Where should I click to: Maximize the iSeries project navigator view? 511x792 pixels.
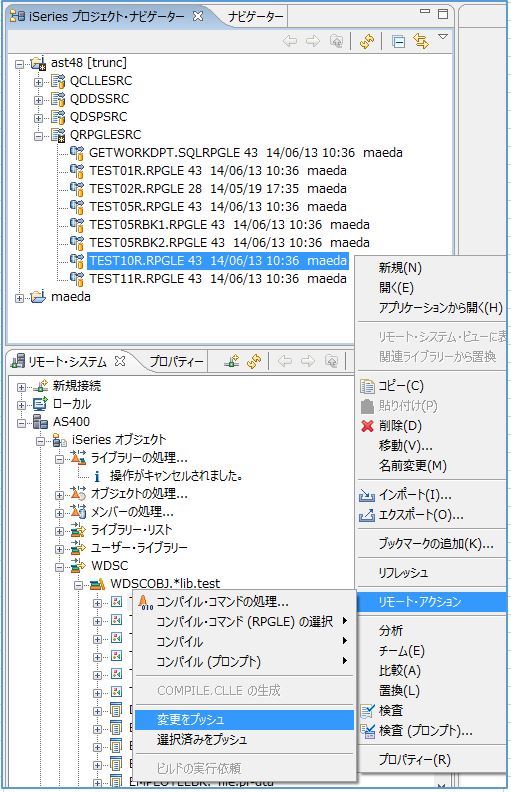(443, 14)
